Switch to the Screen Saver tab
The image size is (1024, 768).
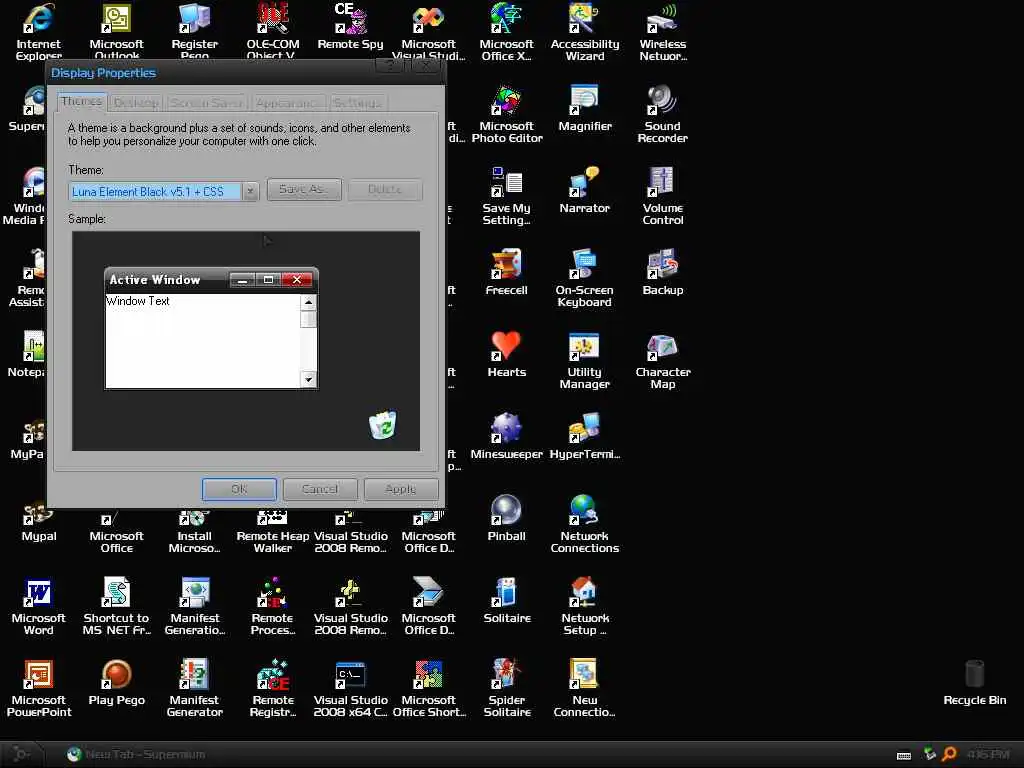(206, 103)
